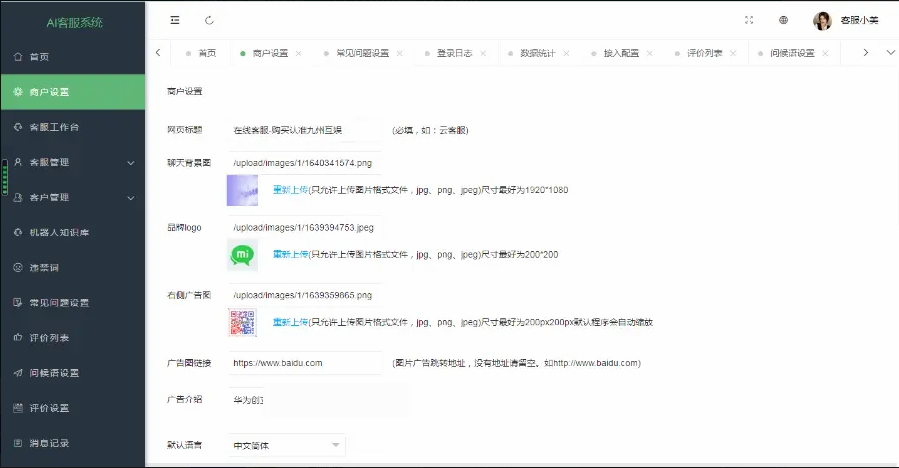Collapse the sidebar with the menu-fold icon

175,20
